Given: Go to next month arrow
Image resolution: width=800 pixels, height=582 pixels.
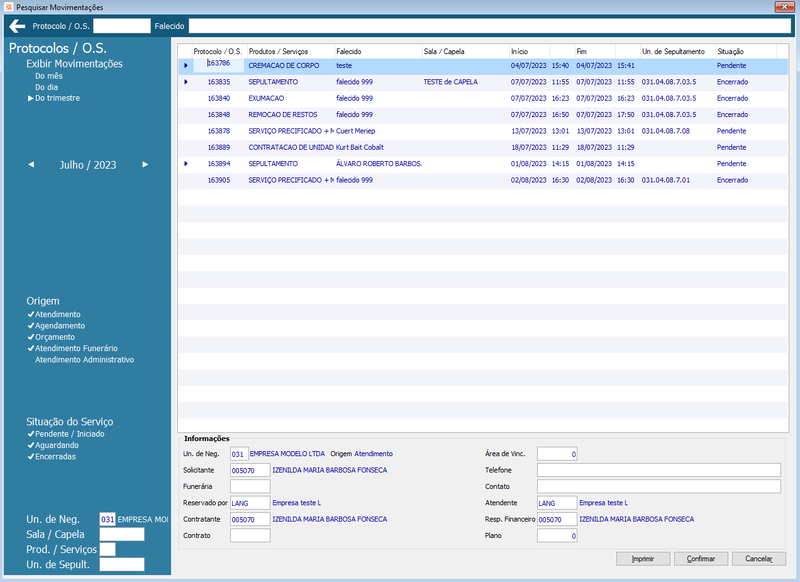Looking at the screenshot, I should (x=145, y=165).
